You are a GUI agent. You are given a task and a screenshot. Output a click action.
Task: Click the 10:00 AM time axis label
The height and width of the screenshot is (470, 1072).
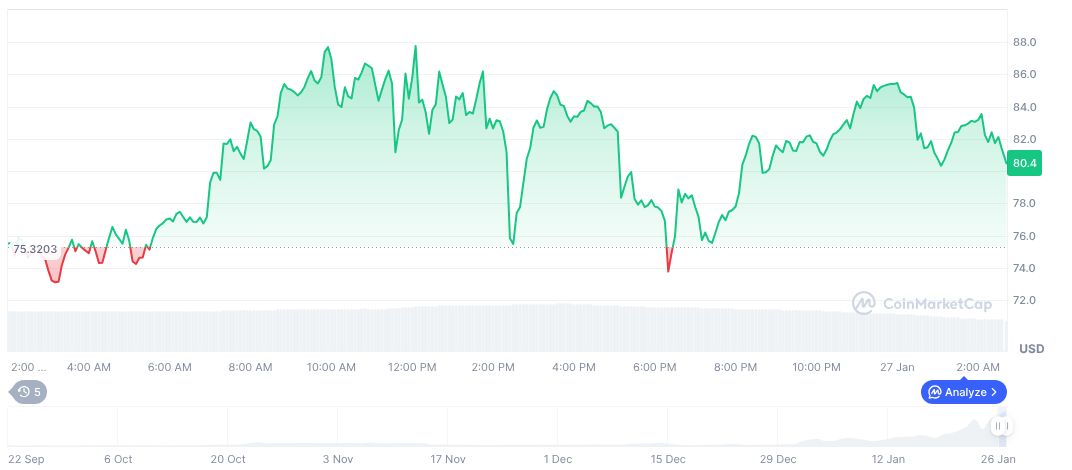[x=331, y=367]
